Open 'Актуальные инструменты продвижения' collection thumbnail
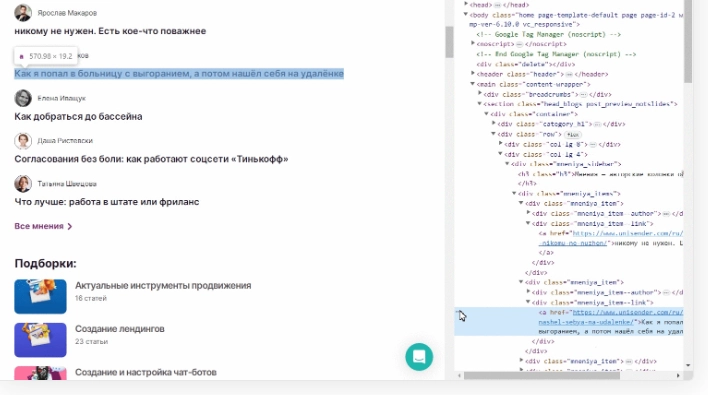Screen dimensions: 708x395 pyautogui.click(x=40, y=296)
